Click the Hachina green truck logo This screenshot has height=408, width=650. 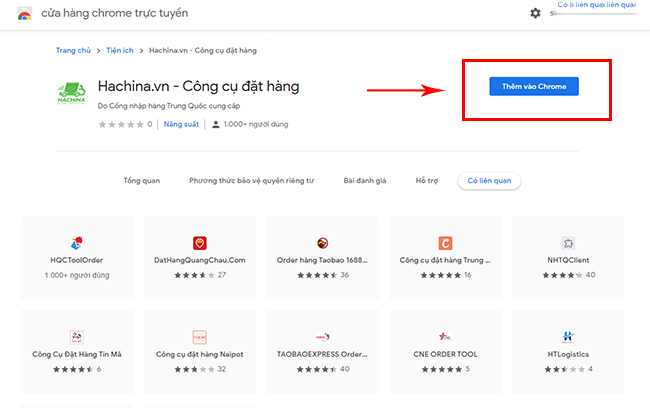point(71,93)
